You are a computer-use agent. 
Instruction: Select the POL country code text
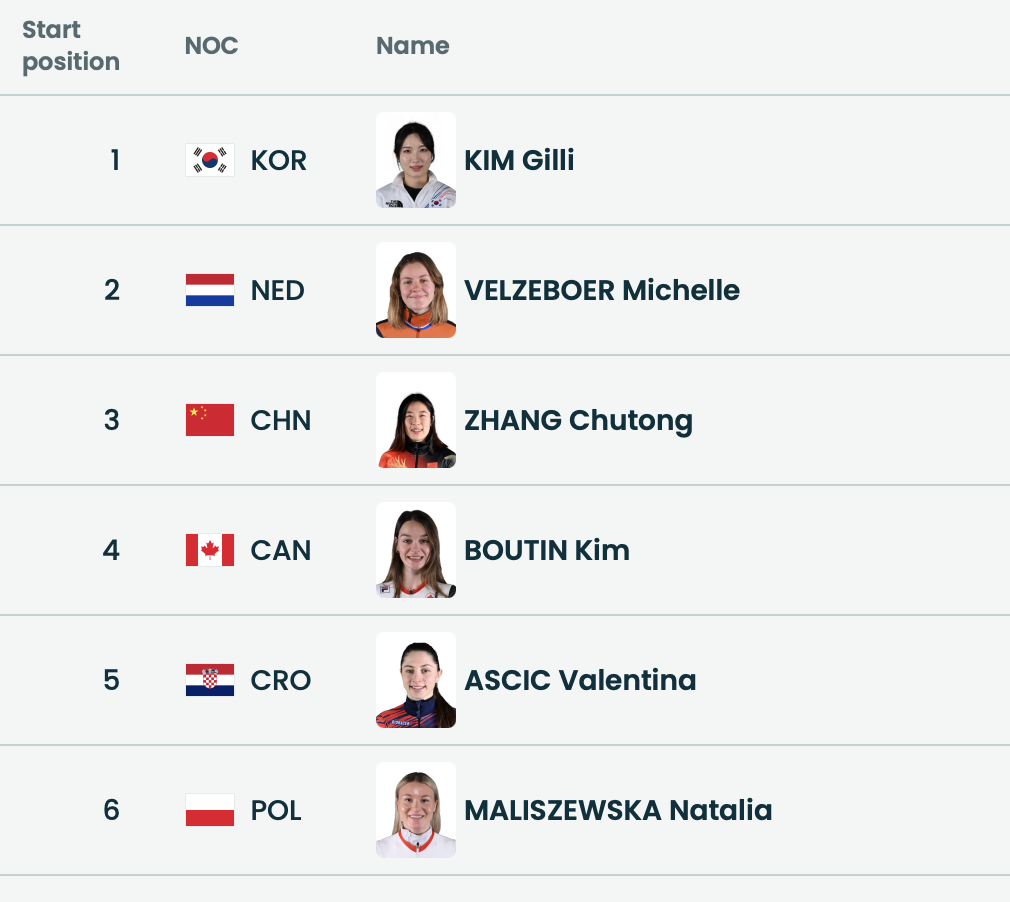[276, 811]
